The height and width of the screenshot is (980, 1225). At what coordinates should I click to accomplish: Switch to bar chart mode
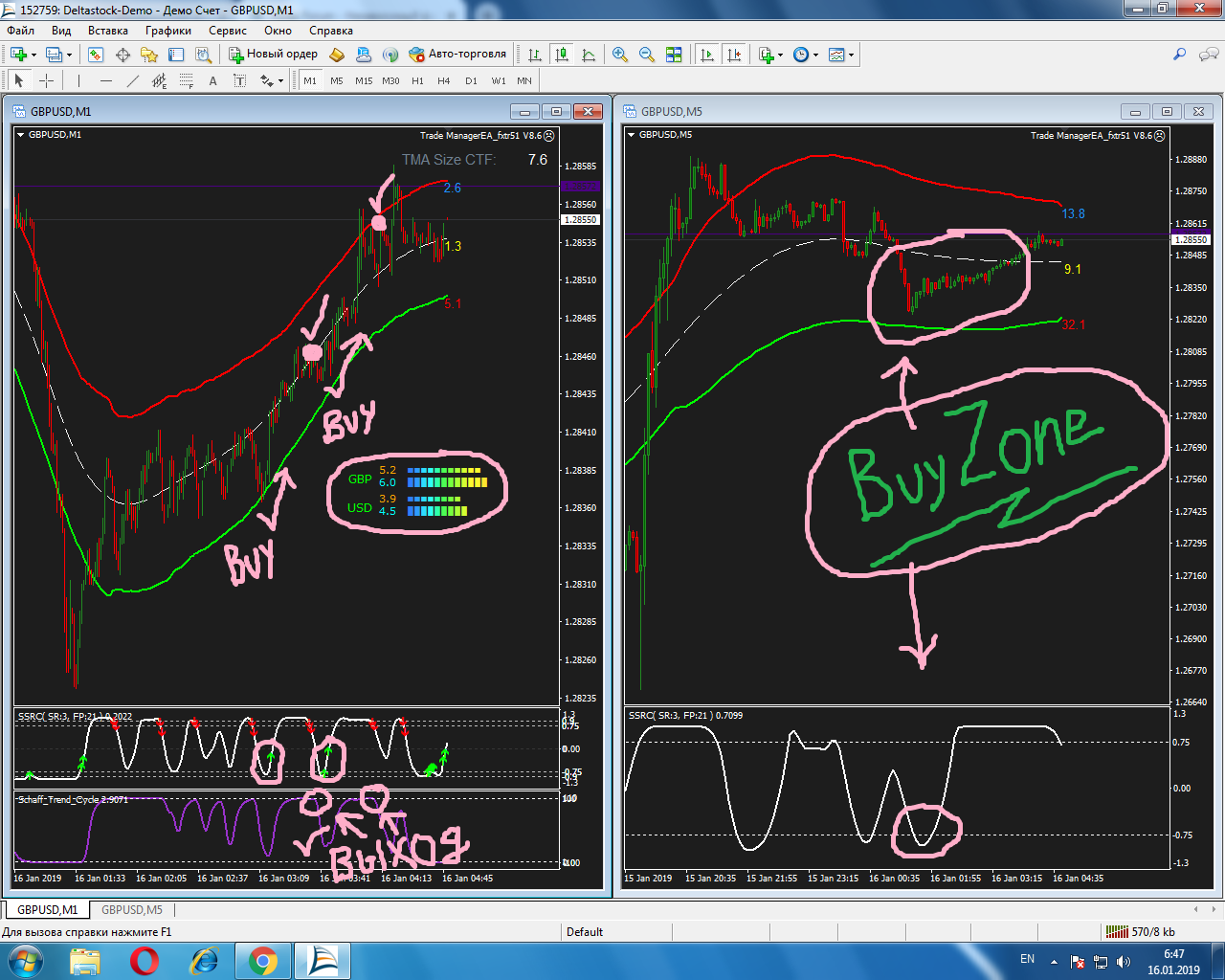tap(535, 55)
